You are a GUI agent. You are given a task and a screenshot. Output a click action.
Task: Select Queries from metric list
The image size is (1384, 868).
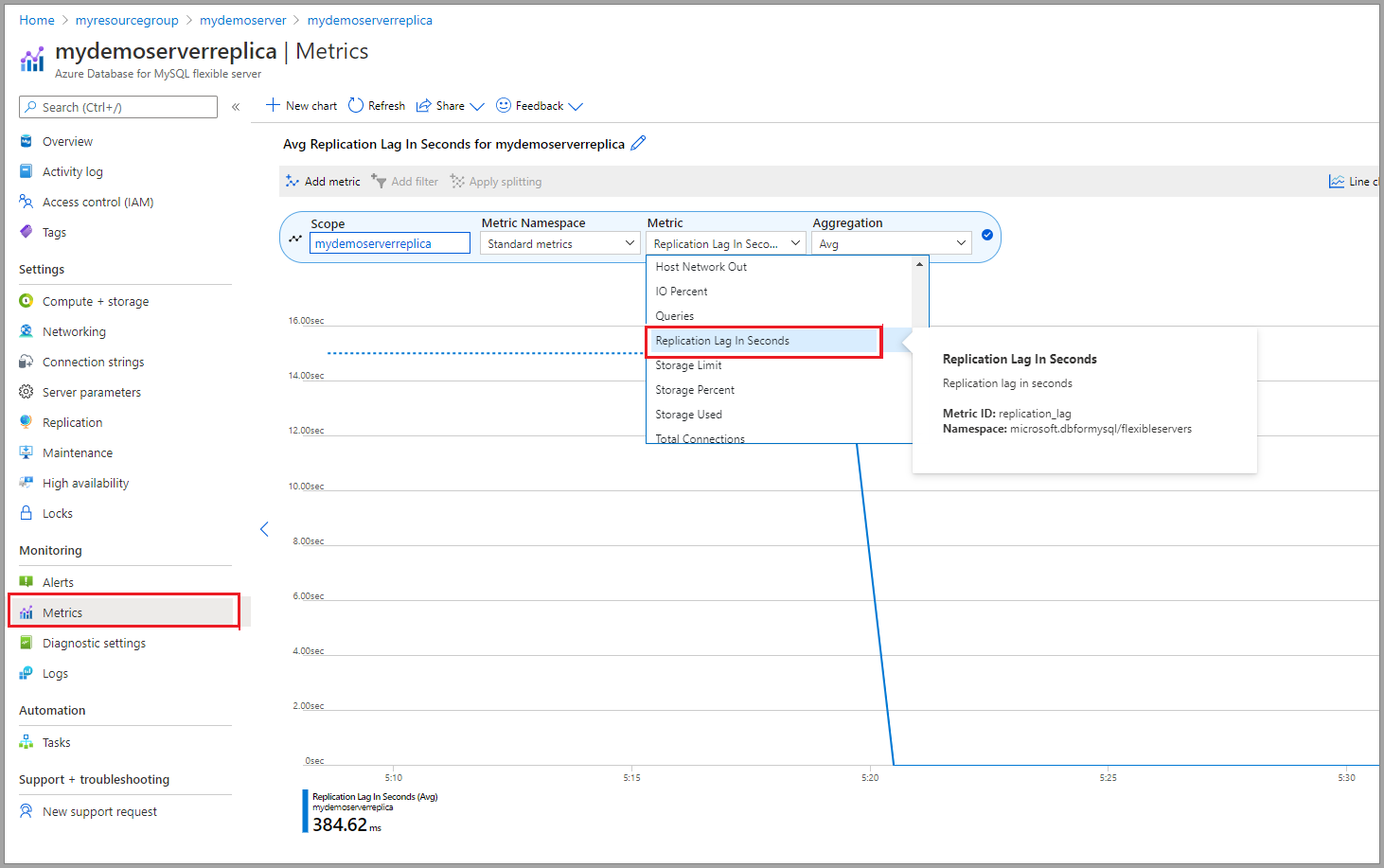[675, 316]
